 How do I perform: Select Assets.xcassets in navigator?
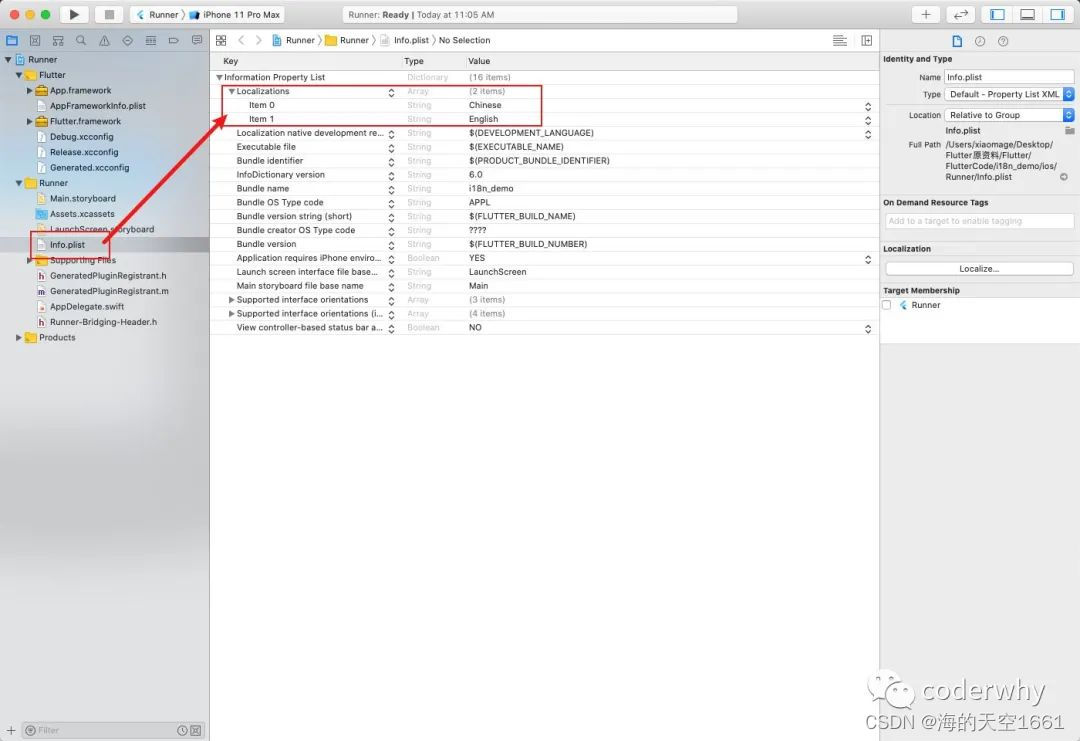pyautogui.click(x=82, y=214)
